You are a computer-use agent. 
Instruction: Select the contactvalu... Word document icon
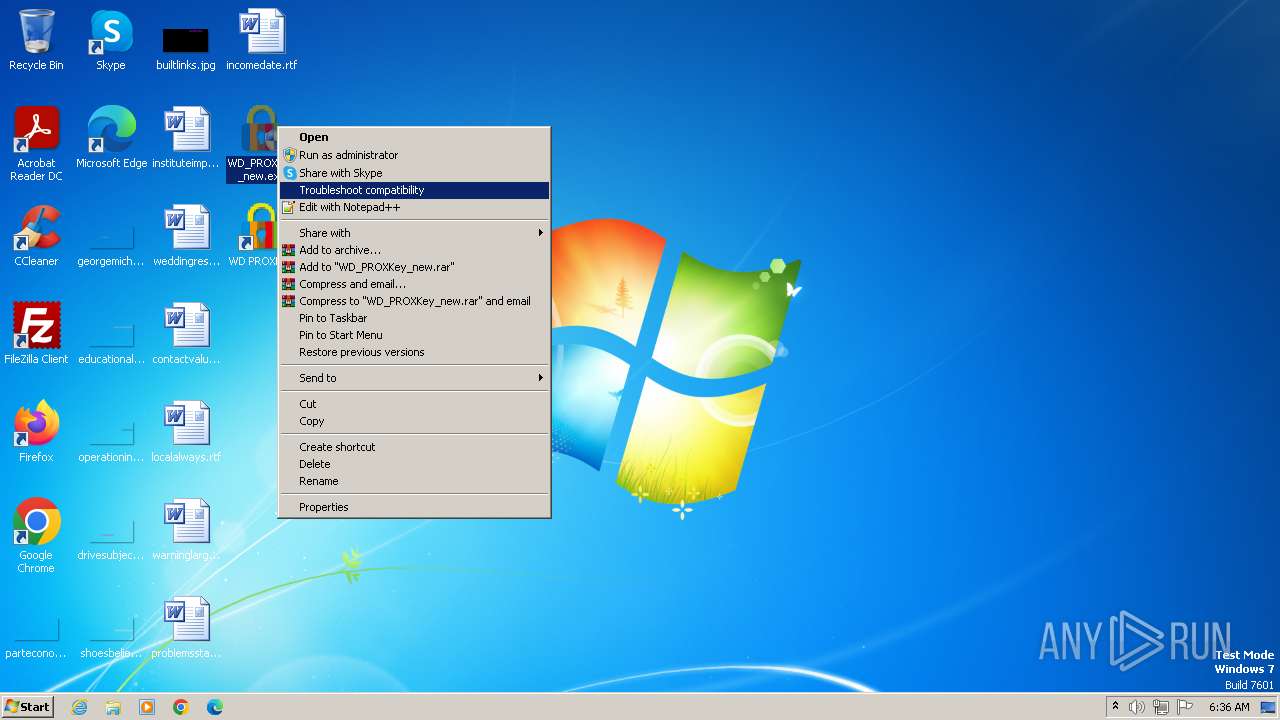[x=186, y=334]
